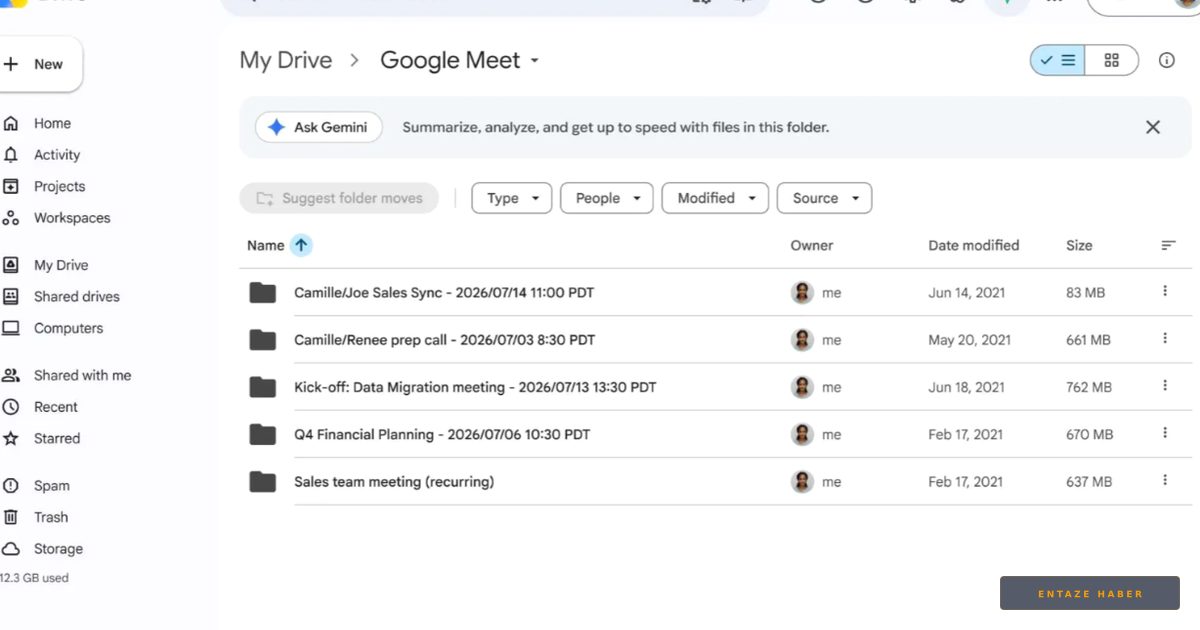Click the Shared with me people icon
The height and width of the screenshot is (630, 1200).
tap(11, 375)
